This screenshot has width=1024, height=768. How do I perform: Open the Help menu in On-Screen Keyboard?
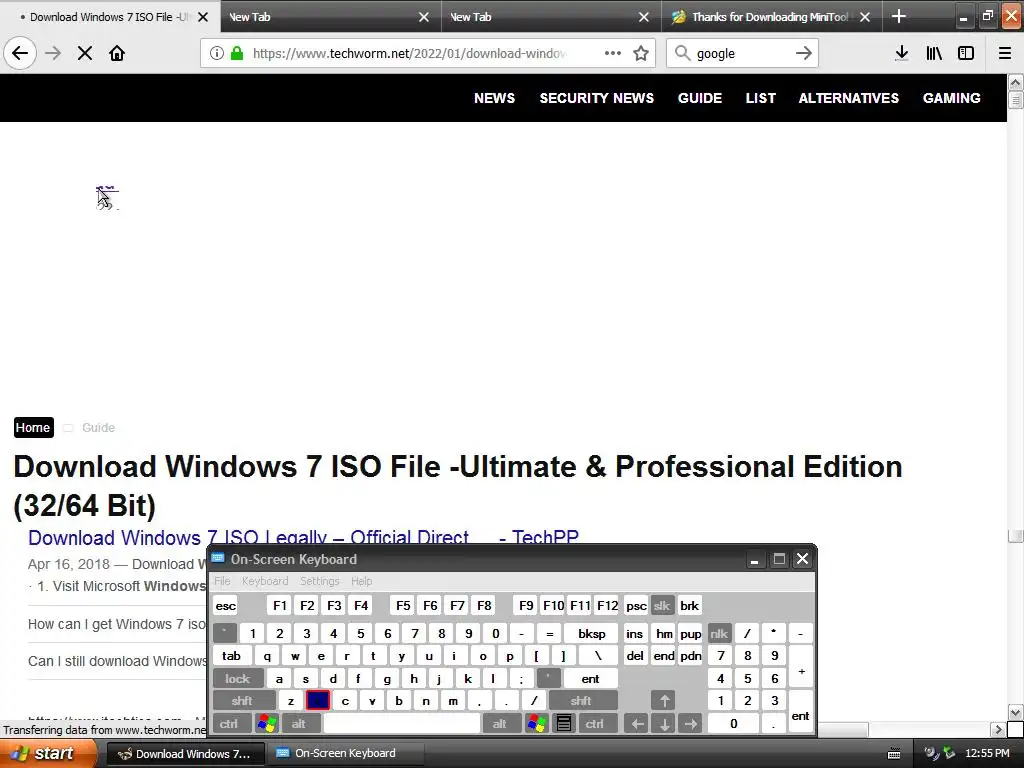click(x=361, y=581)
